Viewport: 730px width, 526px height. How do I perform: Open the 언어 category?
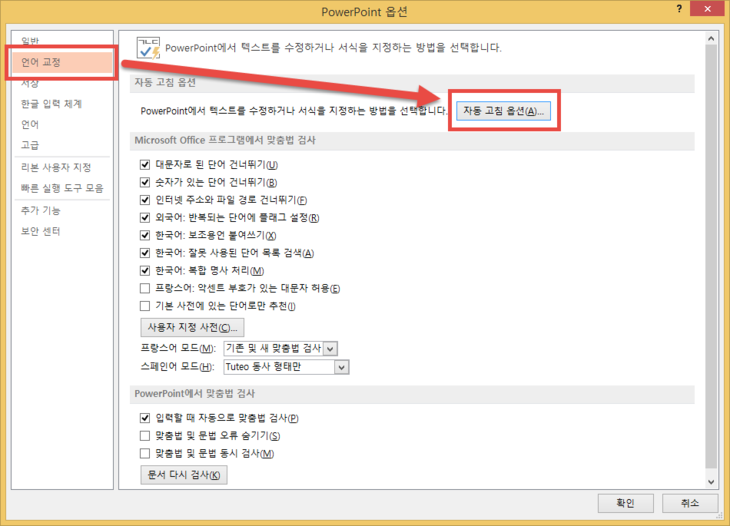[x=30, y=124]
